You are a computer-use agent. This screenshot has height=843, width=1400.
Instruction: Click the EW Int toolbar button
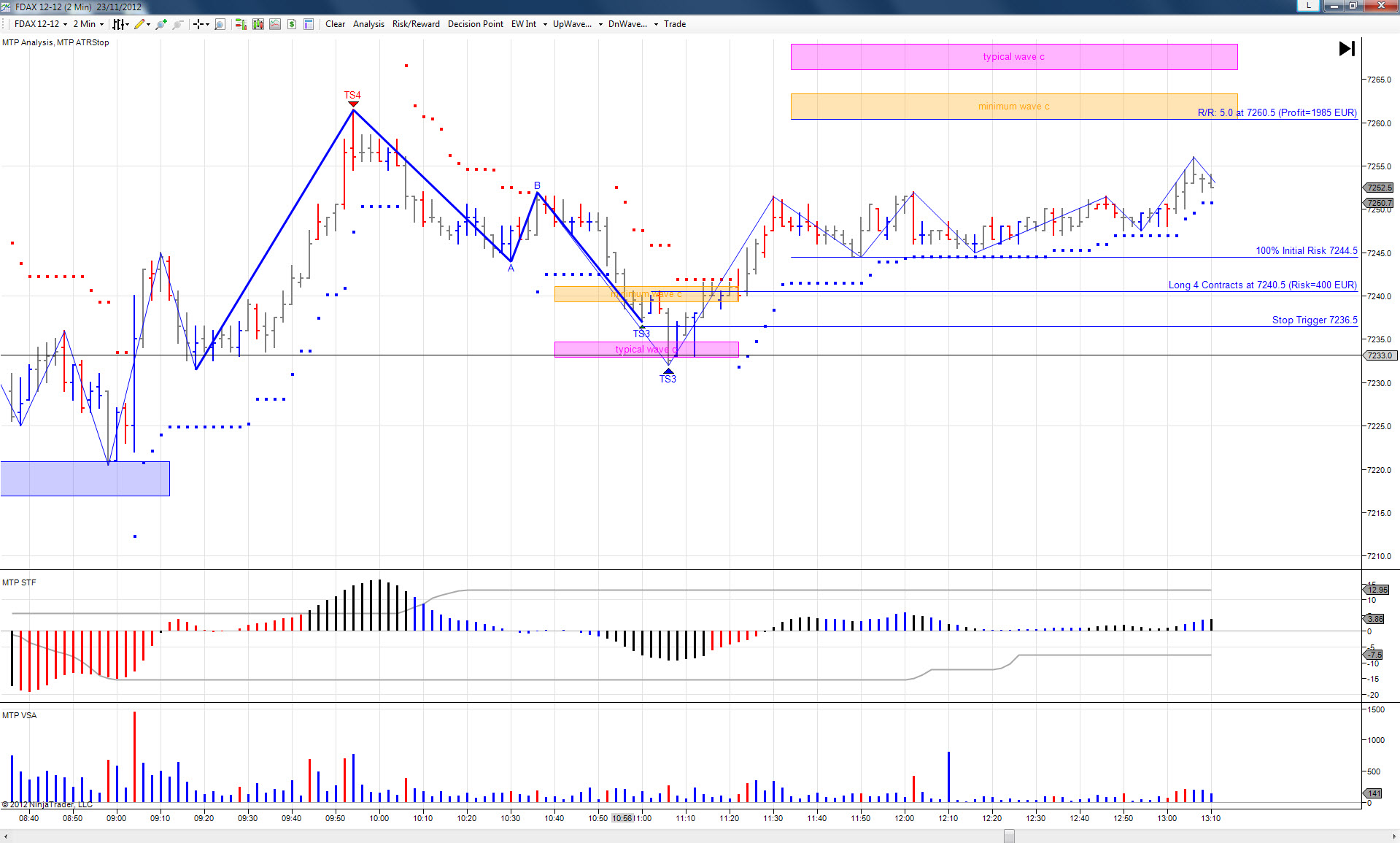524,24
